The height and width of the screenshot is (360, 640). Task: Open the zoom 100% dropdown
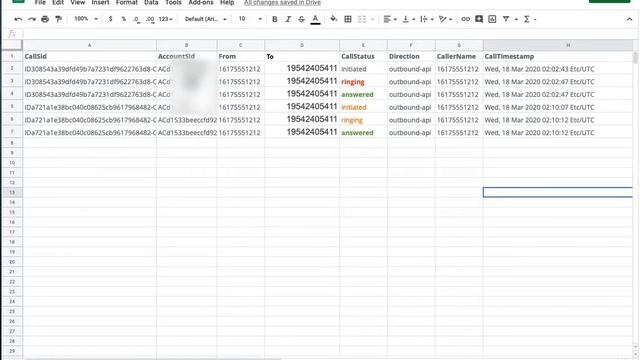coord(86,19)
